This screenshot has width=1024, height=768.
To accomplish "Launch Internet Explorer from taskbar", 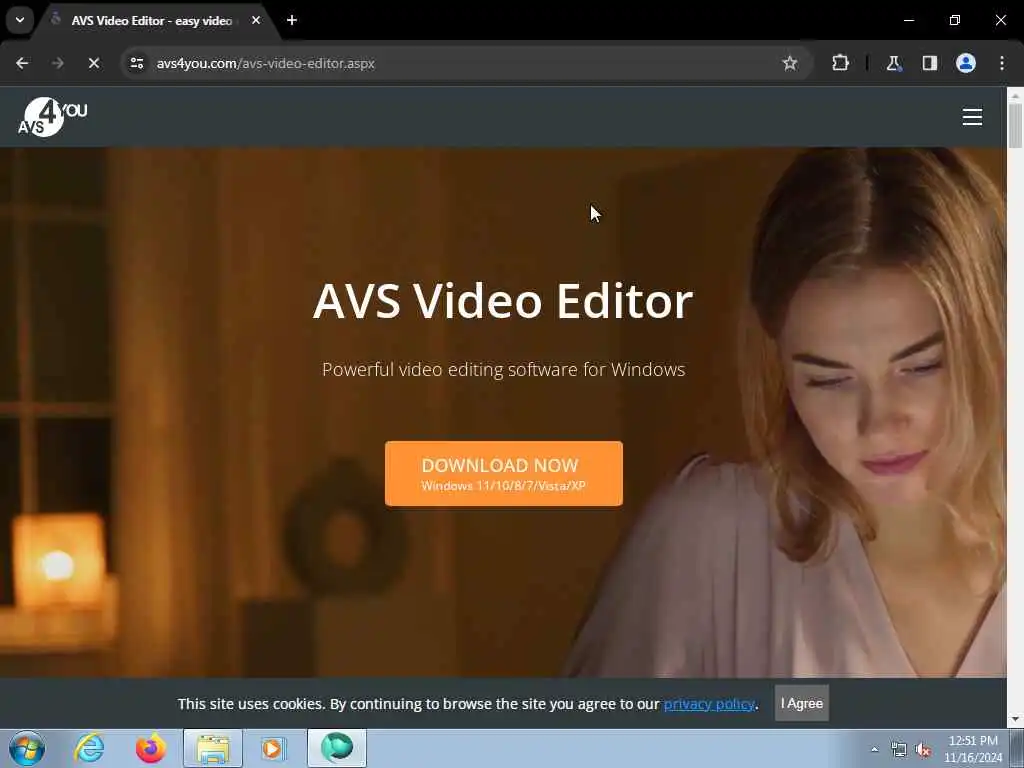I will click(89, 748).
